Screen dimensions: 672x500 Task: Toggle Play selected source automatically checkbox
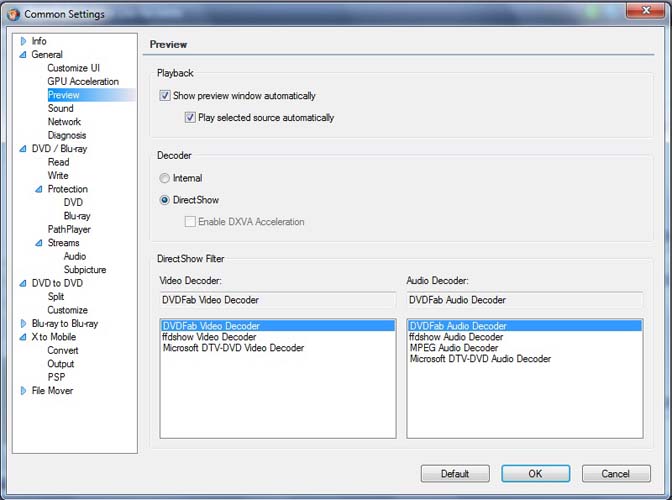pos(190,117)
